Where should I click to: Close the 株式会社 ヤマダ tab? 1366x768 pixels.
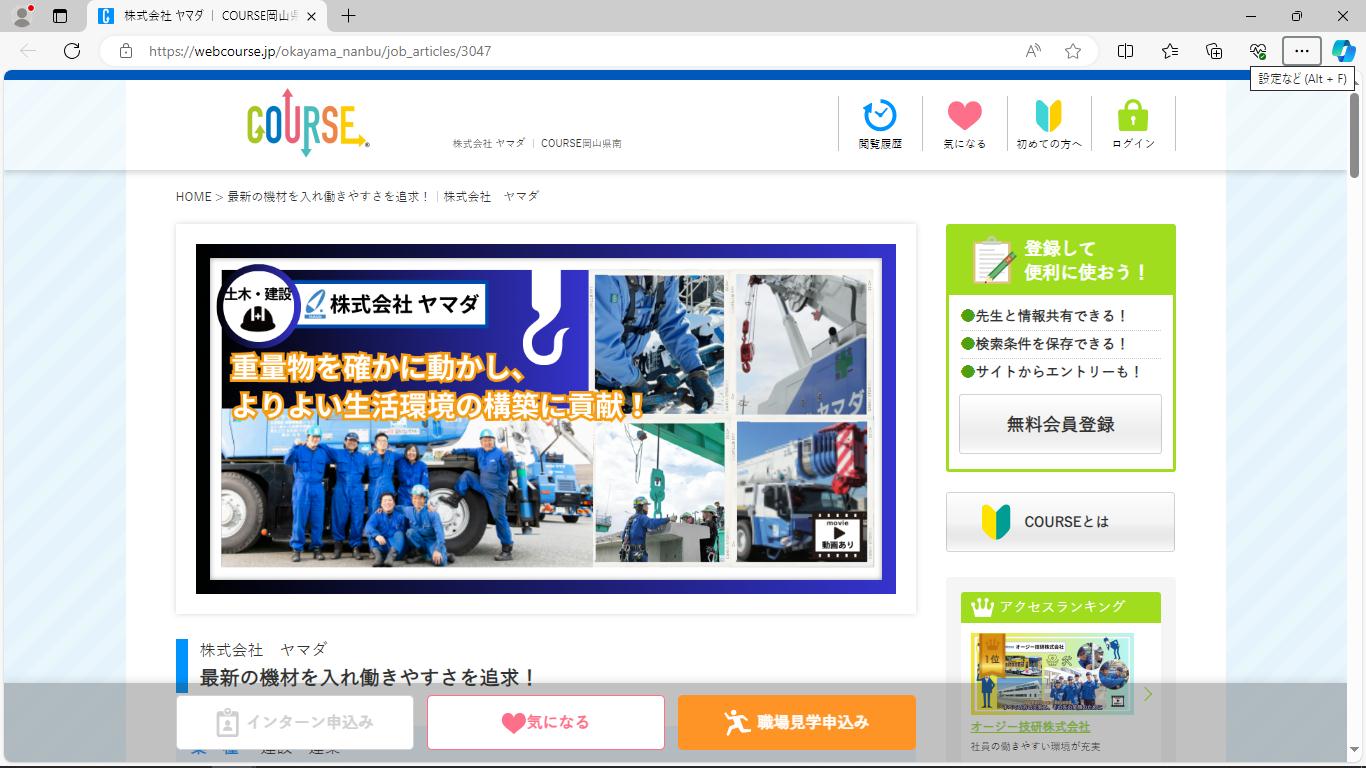311,16
